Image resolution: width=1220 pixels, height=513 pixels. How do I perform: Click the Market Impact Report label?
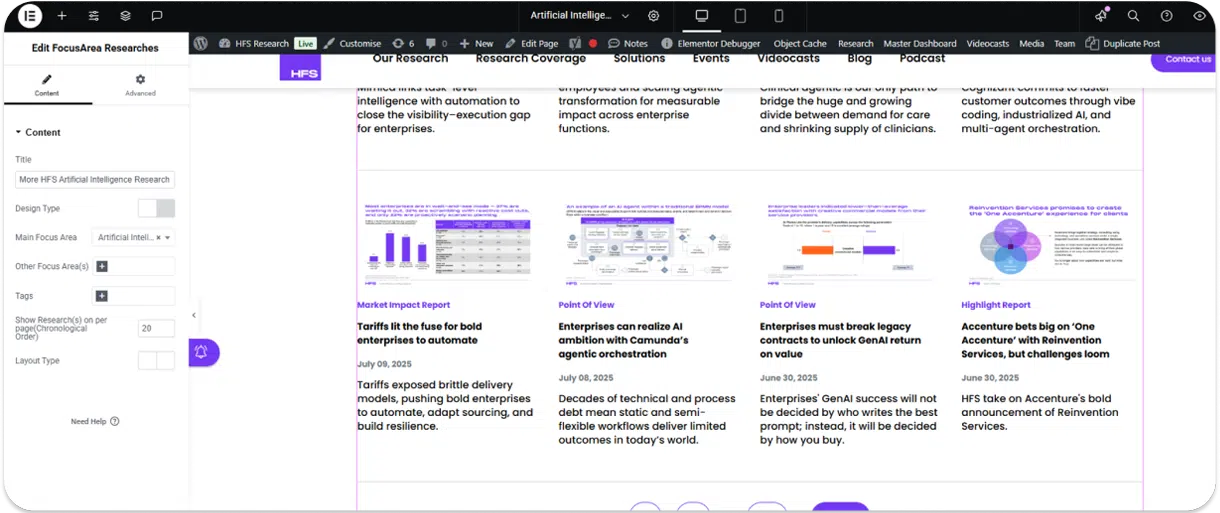click(403, 305)
